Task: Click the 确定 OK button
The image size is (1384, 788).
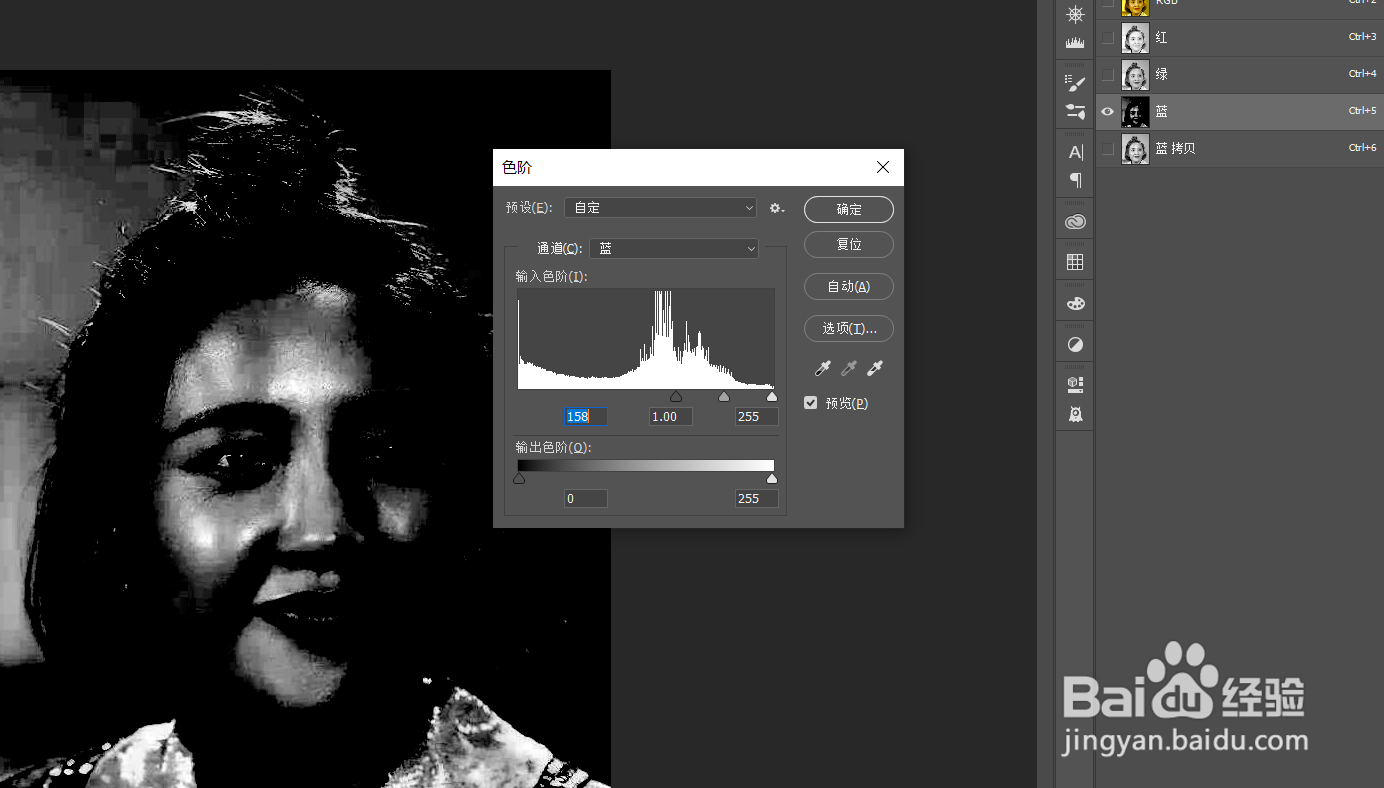Action: (849, 209)
